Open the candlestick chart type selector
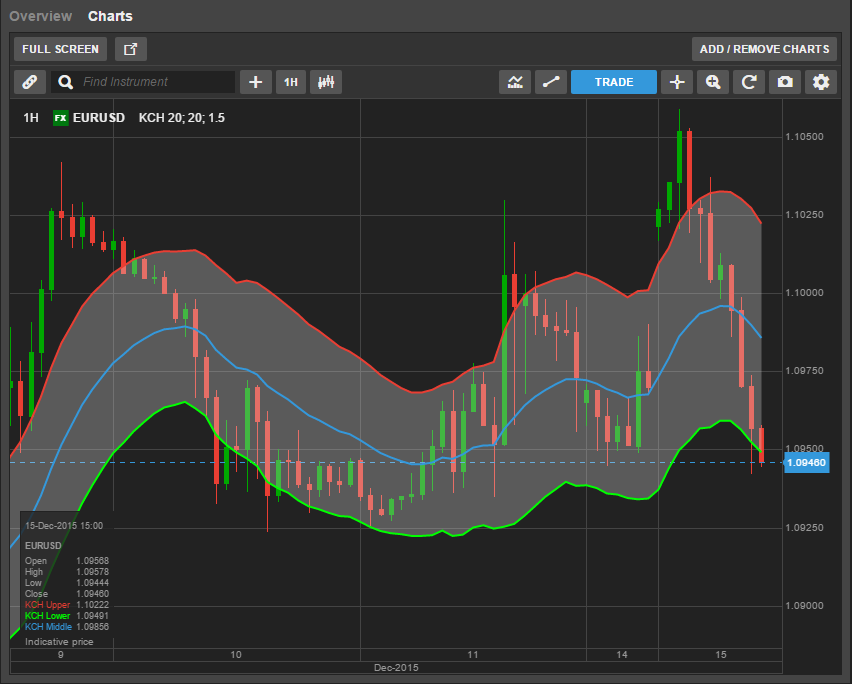Screen dimensions: 852x684 tap(326, 82)
